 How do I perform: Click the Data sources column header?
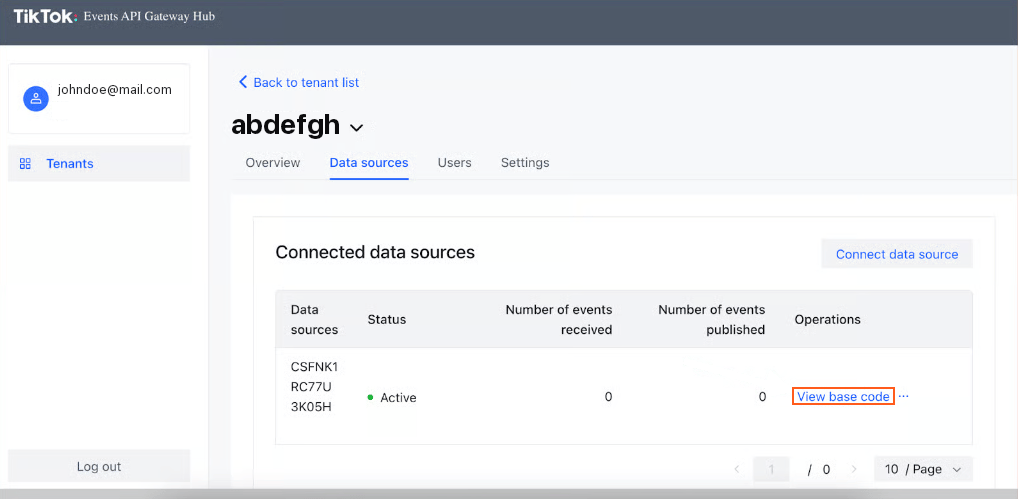tap(314, 319)
